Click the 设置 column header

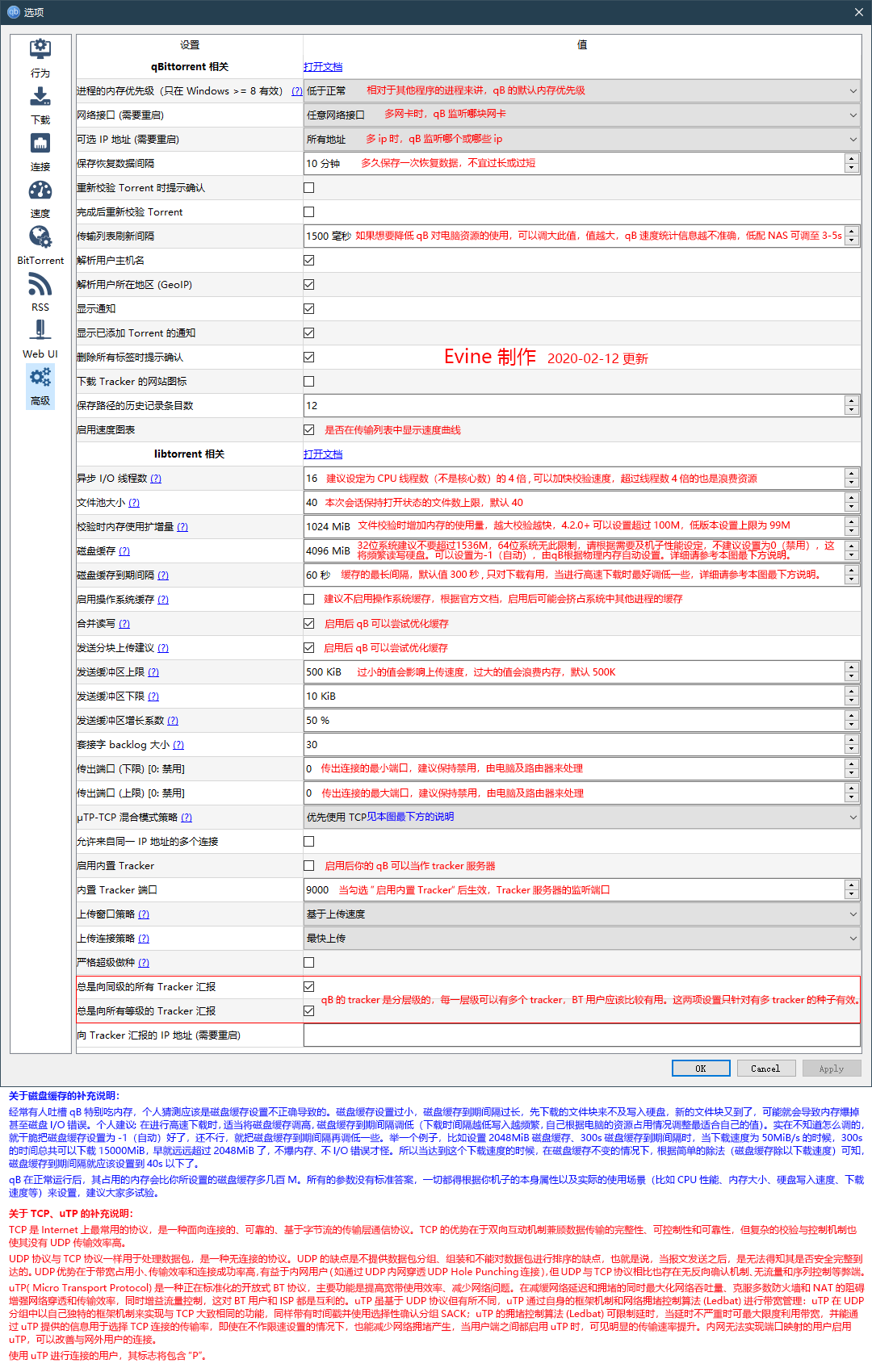190,45
